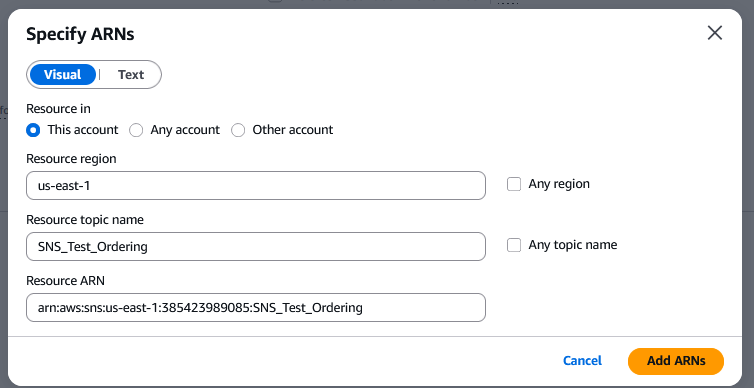The width and height of the screenshot is (754, 388).
Task: Click the Resource ARN label
Action: click(65, 281)
